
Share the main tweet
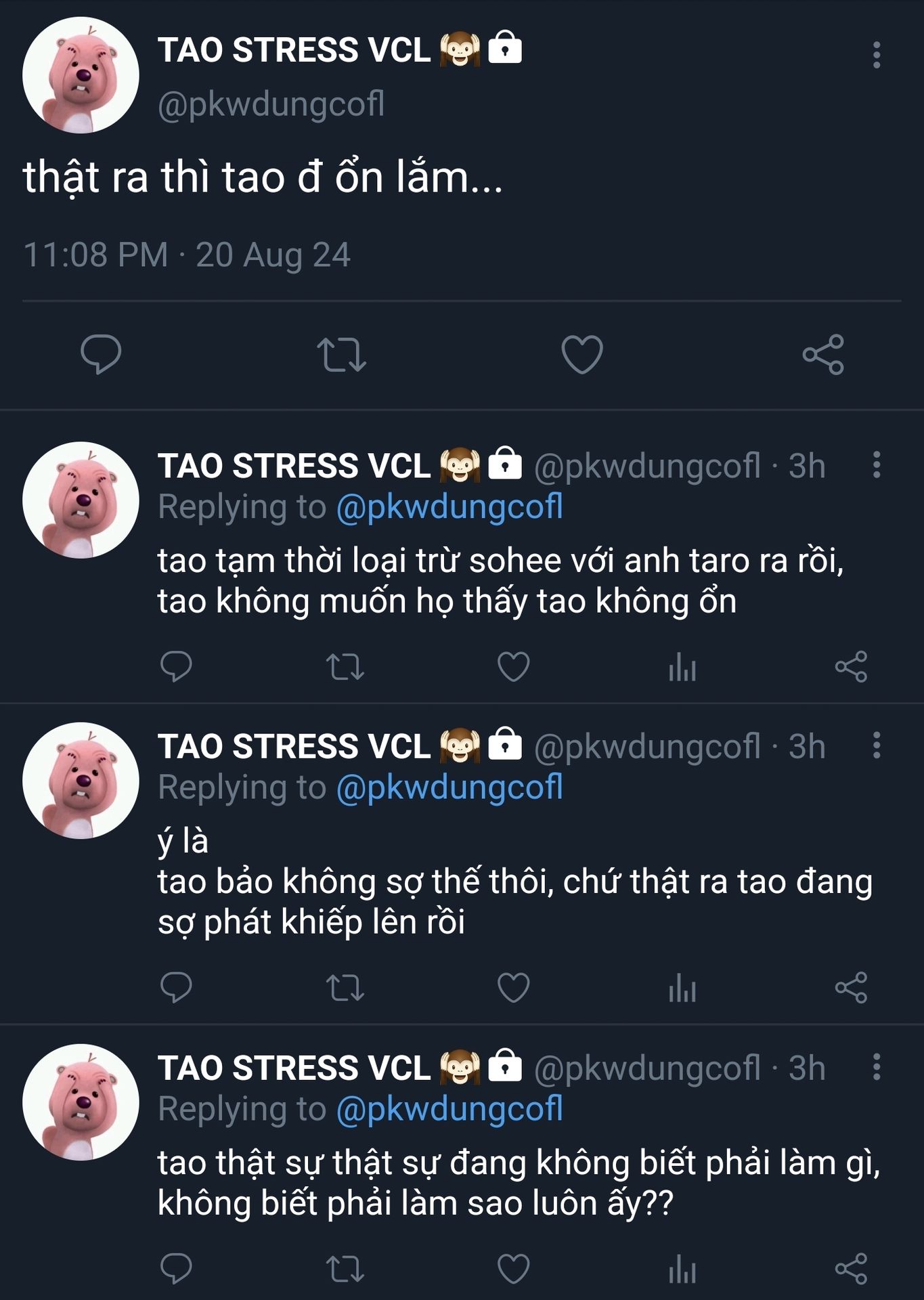point(823,354)
